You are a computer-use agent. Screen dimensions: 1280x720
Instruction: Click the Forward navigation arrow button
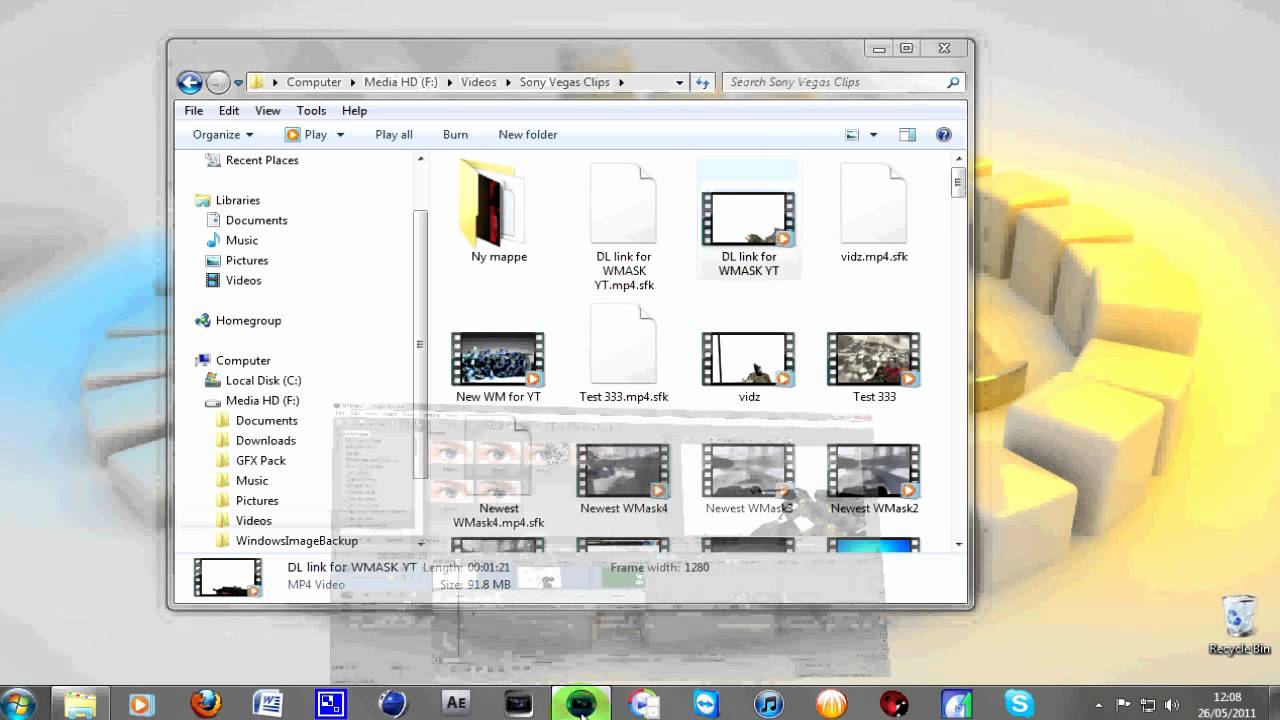click(x=217, y=82)
